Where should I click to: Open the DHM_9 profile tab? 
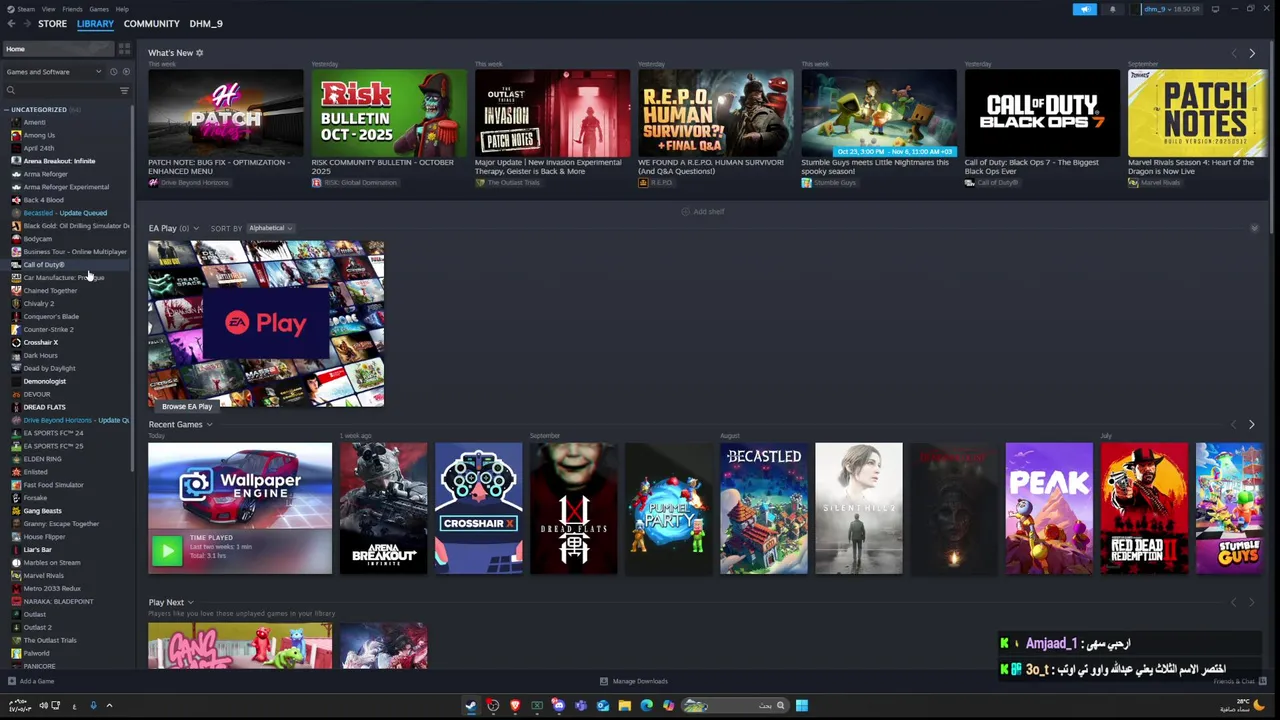pos(206,23)
